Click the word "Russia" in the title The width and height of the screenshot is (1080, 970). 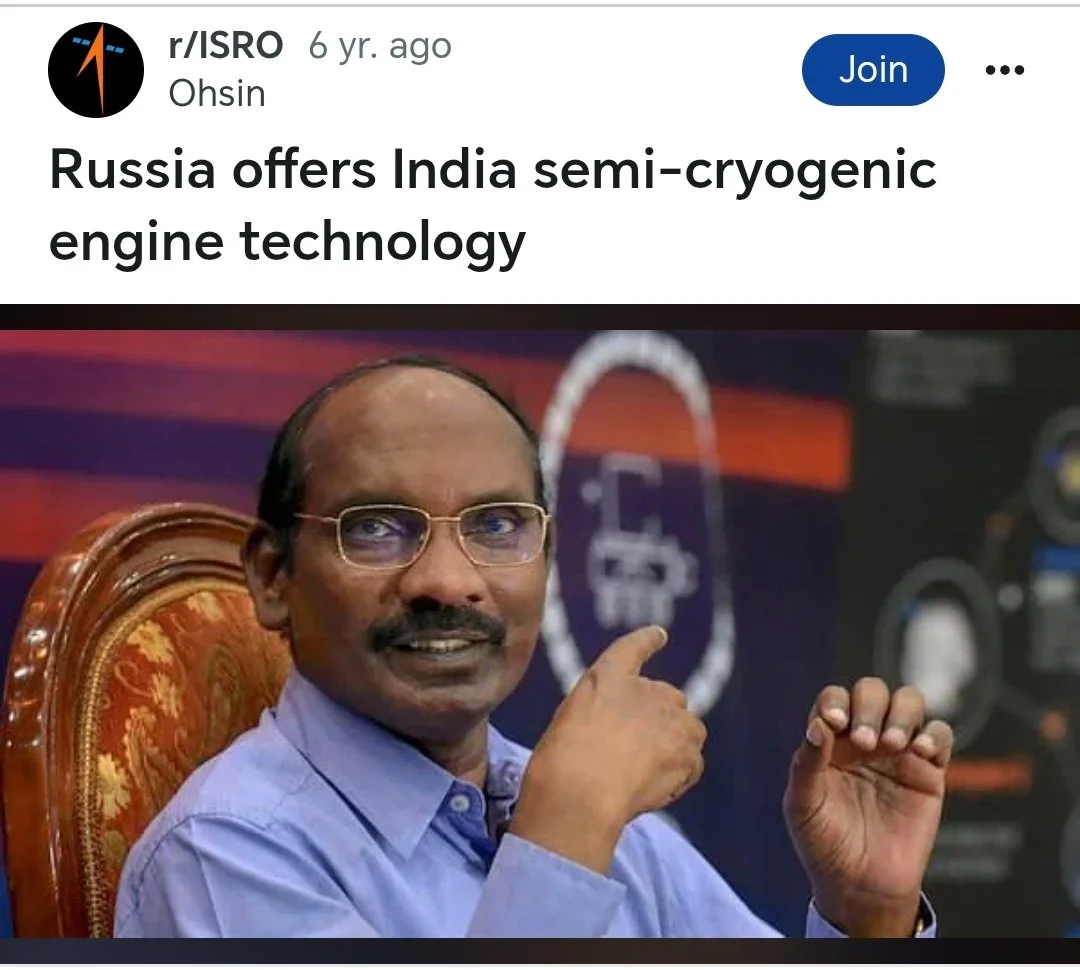(132, 169)
